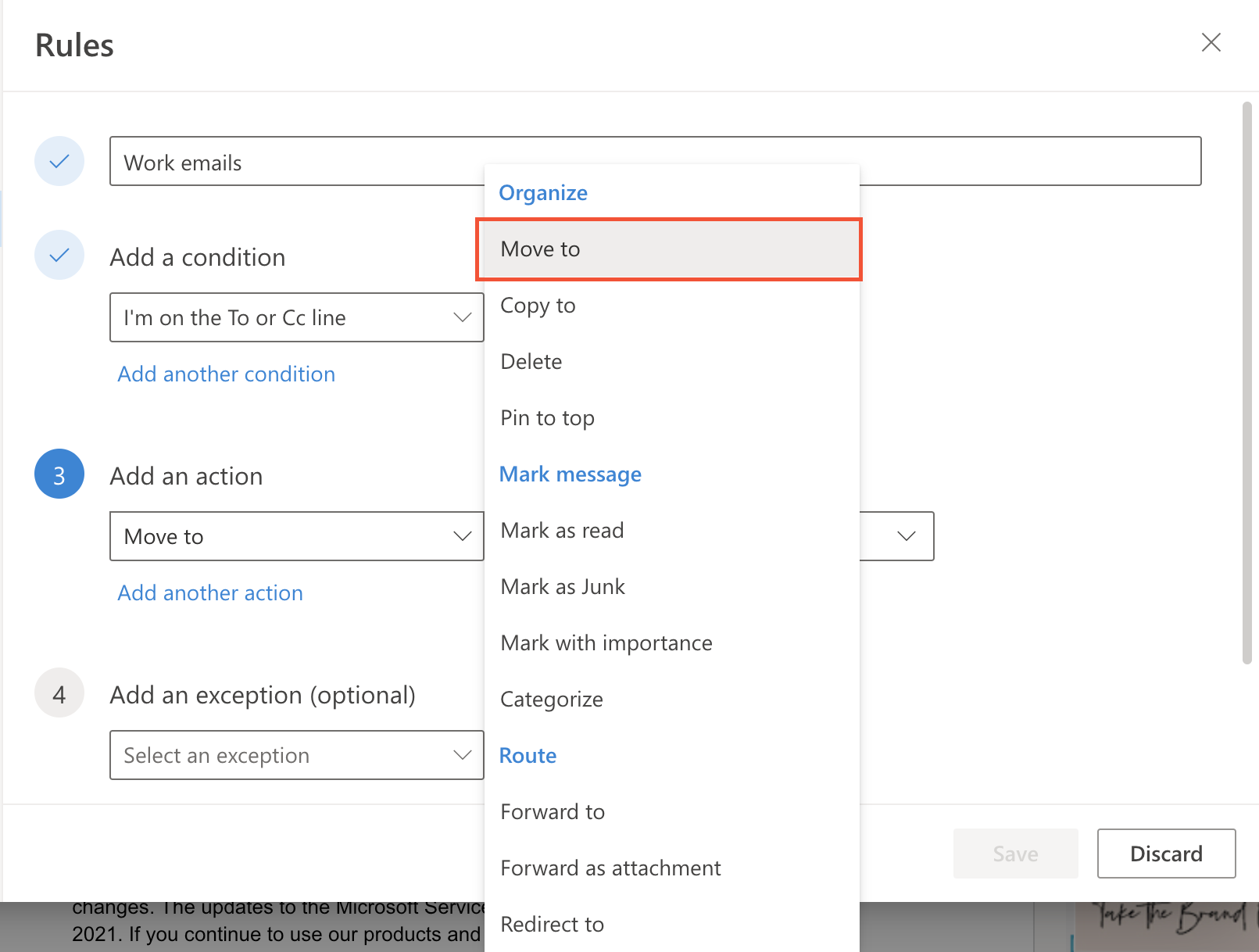The width and height of the screenshot is (1259, 952).
Task: Click the Discard button
Action: (1165, 854)
